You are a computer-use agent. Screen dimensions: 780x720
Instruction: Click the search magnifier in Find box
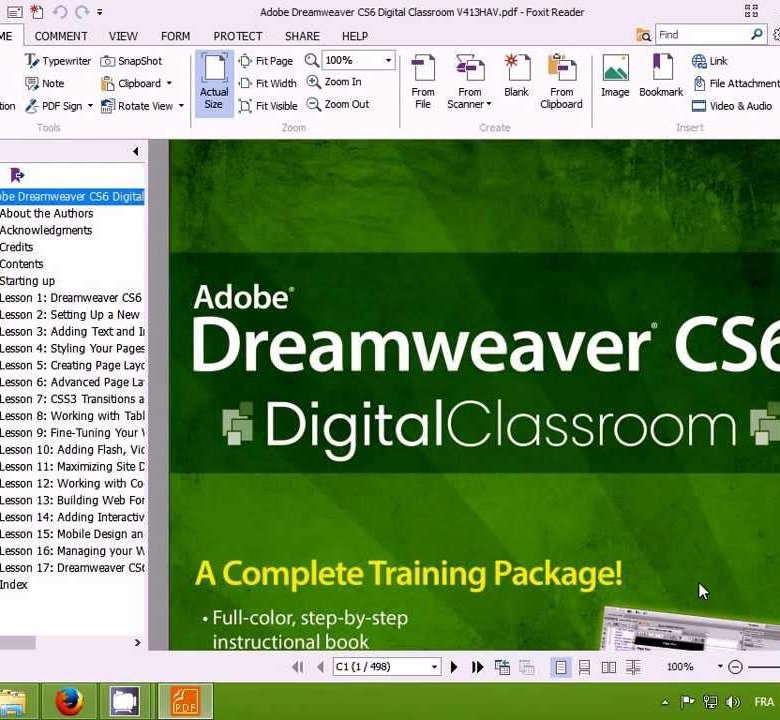click(x=756, y=34)
